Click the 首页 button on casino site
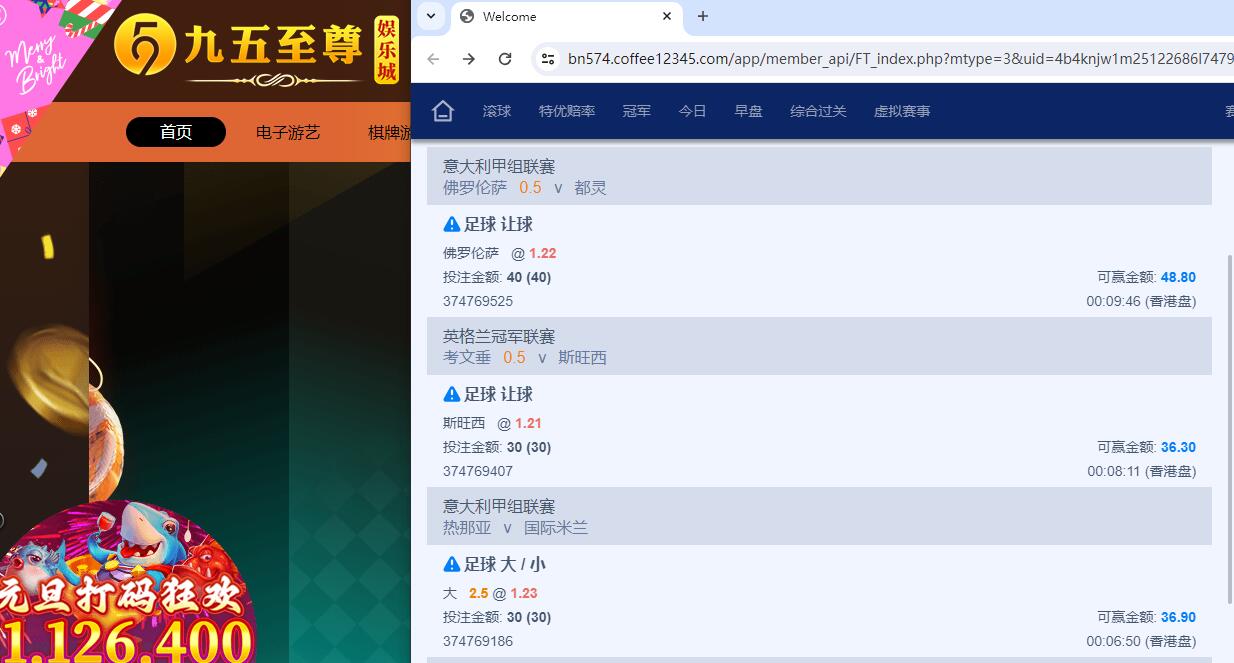This screenshot has width=1234, height=663. coord(176,132)
